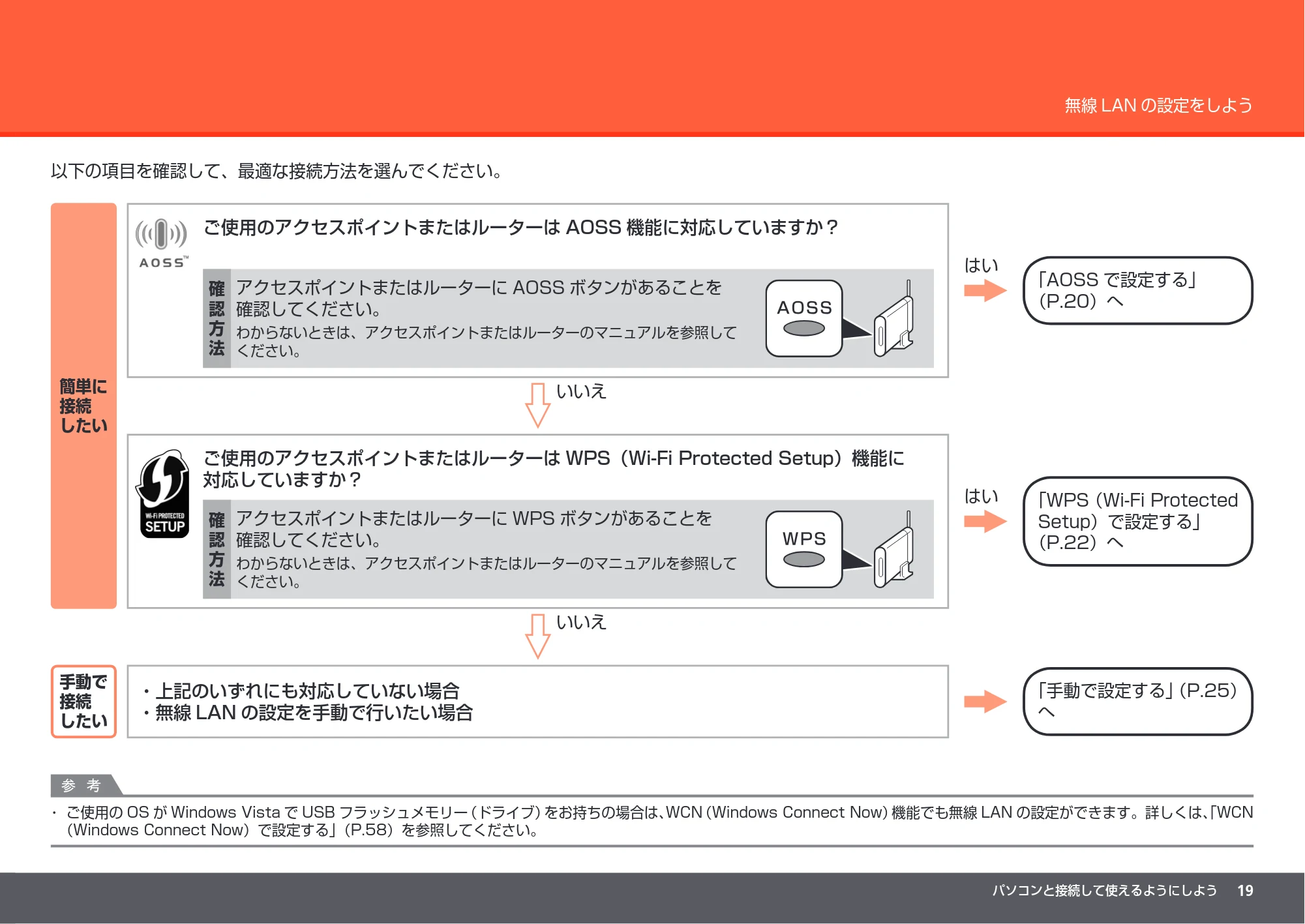Viewport: 1305px width, 924px height.
Task: Open 「AOSS で設定する」(P.20) link box
Action: (x=1138, y=290)
